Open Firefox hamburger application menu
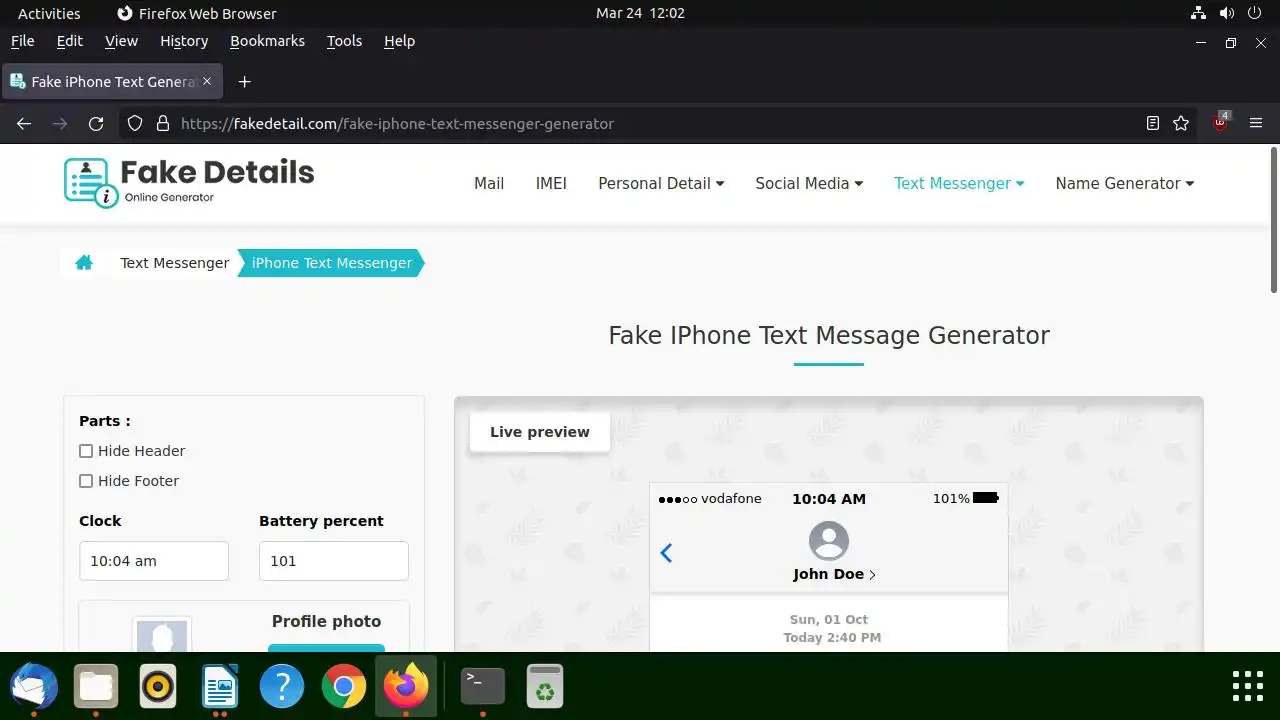 [1256, 124]
